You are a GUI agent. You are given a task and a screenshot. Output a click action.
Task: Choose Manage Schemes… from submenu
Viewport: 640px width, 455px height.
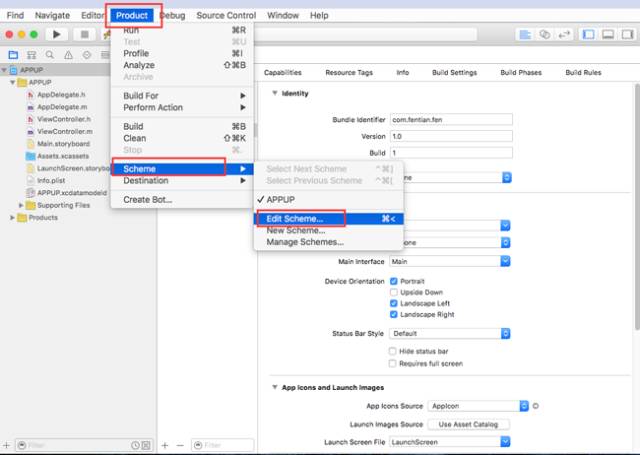pos(329,242)
